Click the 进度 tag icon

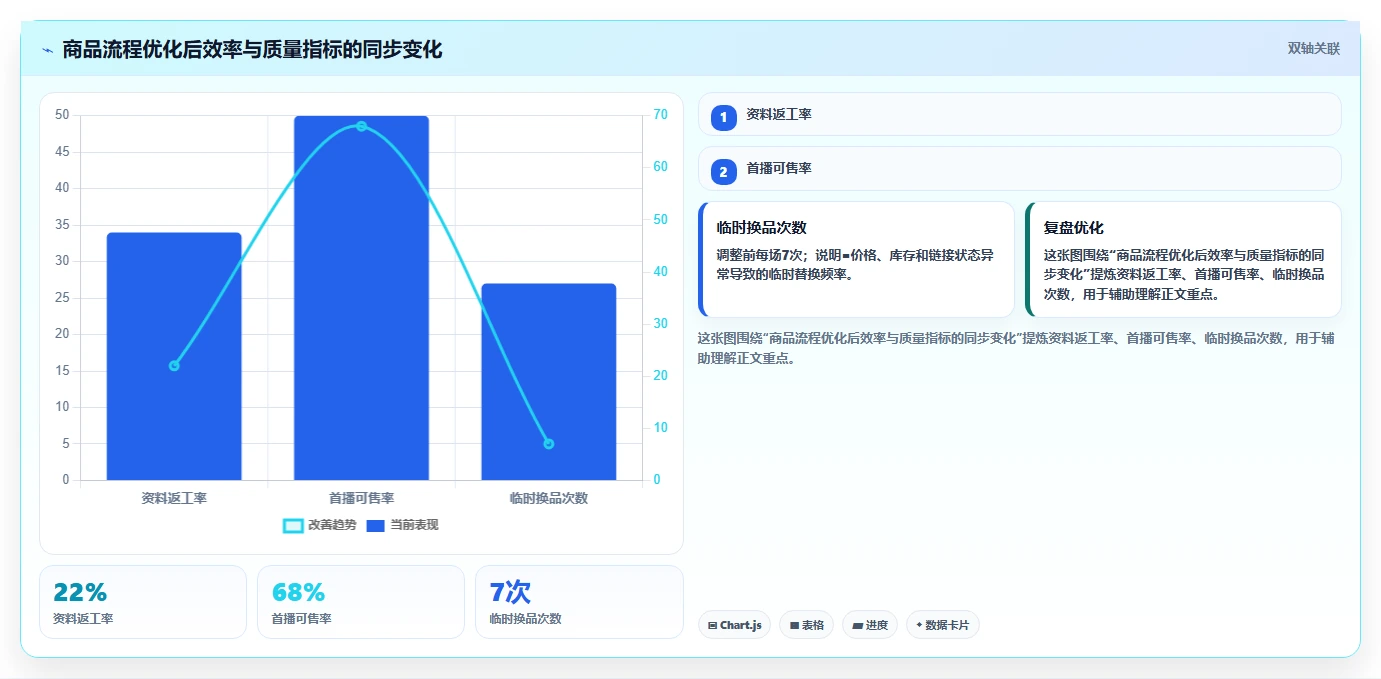[857, 626]
